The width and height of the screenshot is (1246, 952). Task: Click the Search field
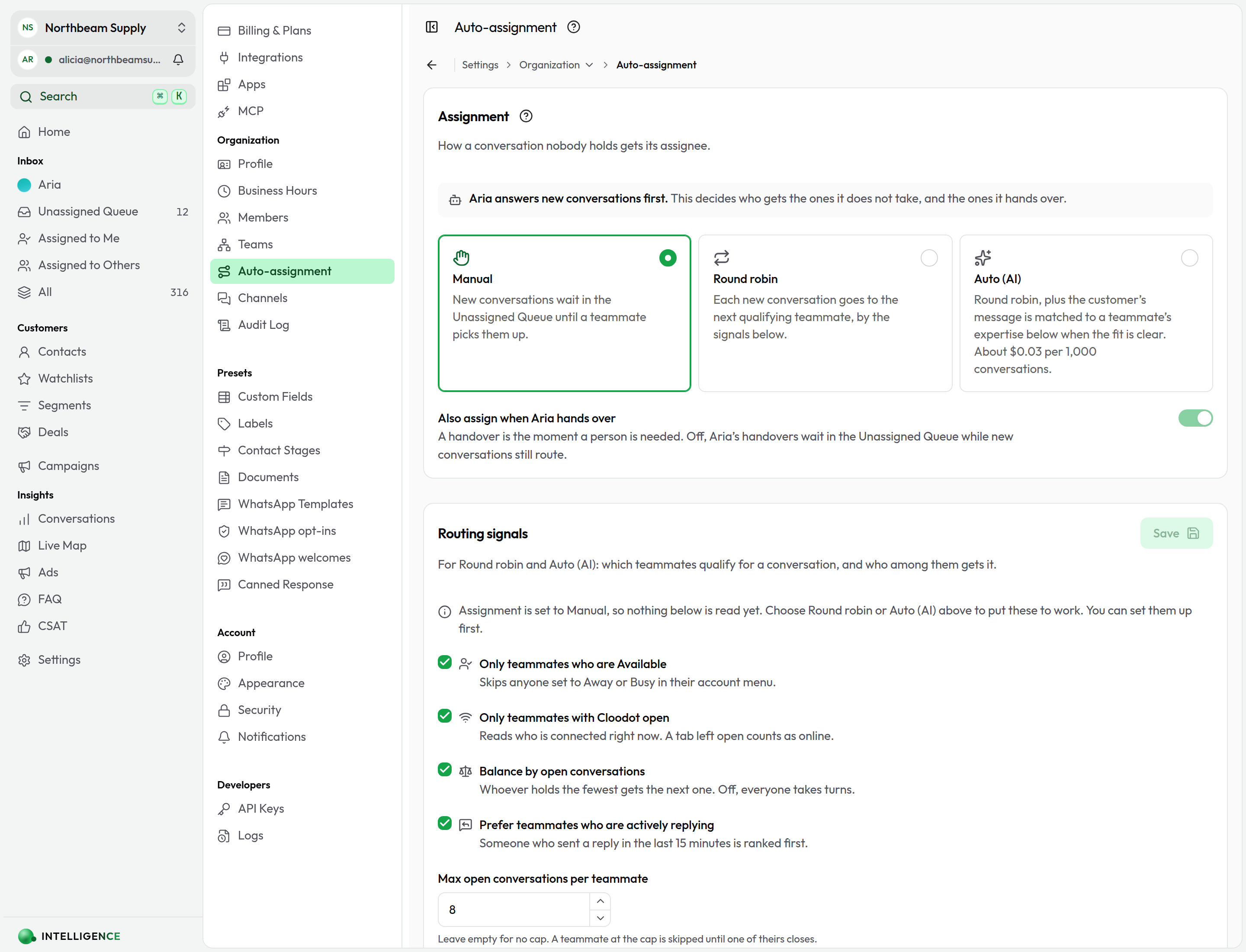click(103, 96)
